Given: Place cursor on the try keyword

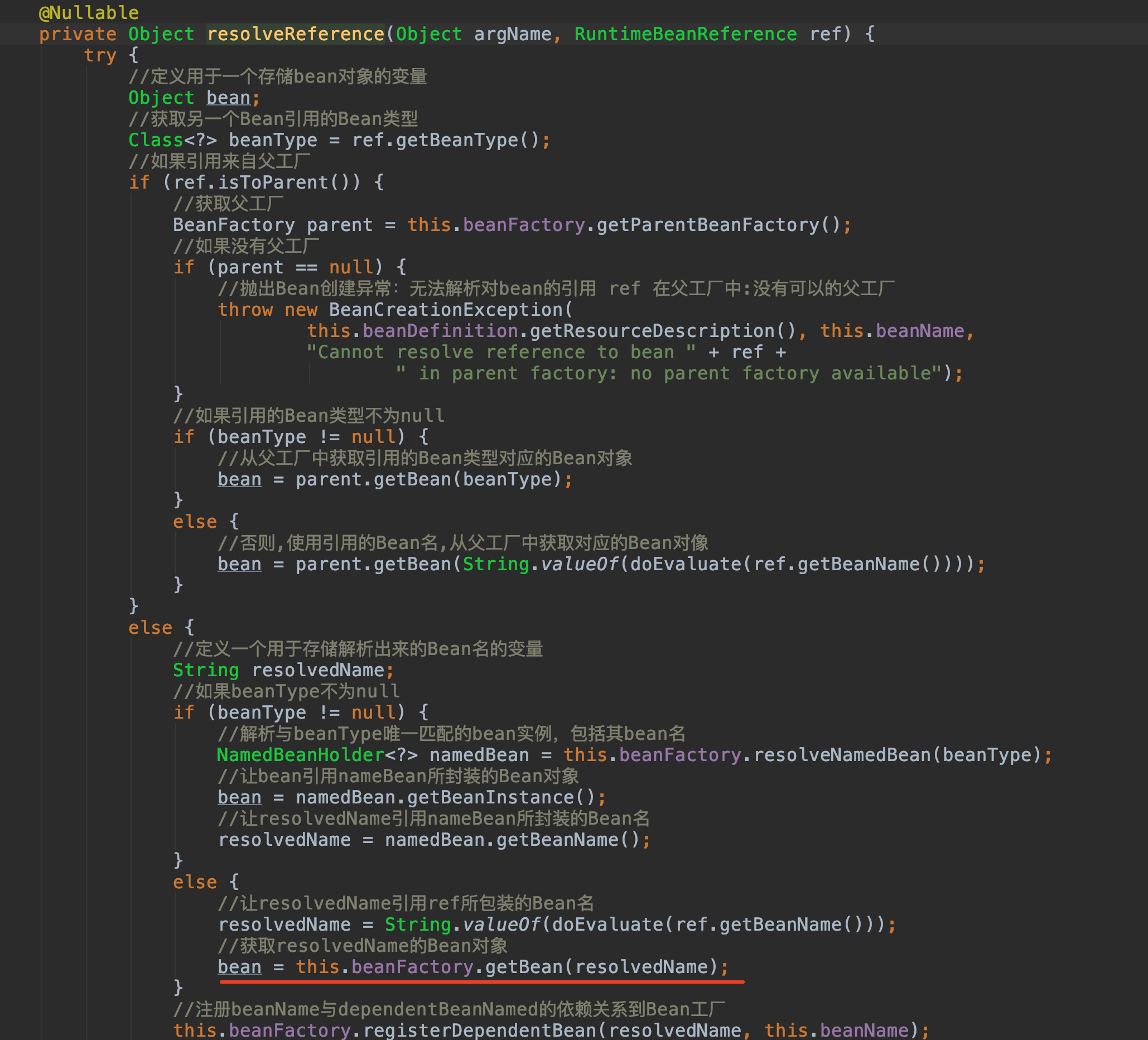Looking at the screenshot, I should coord(100,55).
